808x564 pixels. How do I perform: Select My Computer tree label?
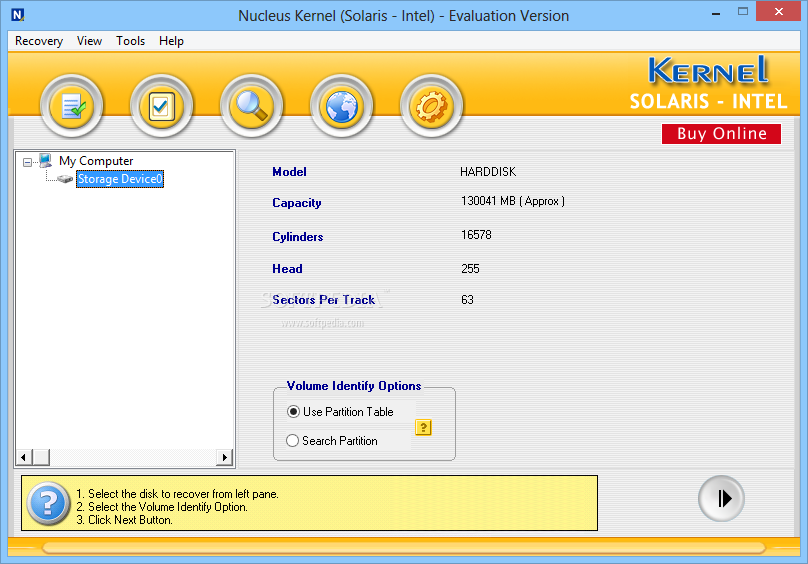pyautogui.click(x=96, y=161)
